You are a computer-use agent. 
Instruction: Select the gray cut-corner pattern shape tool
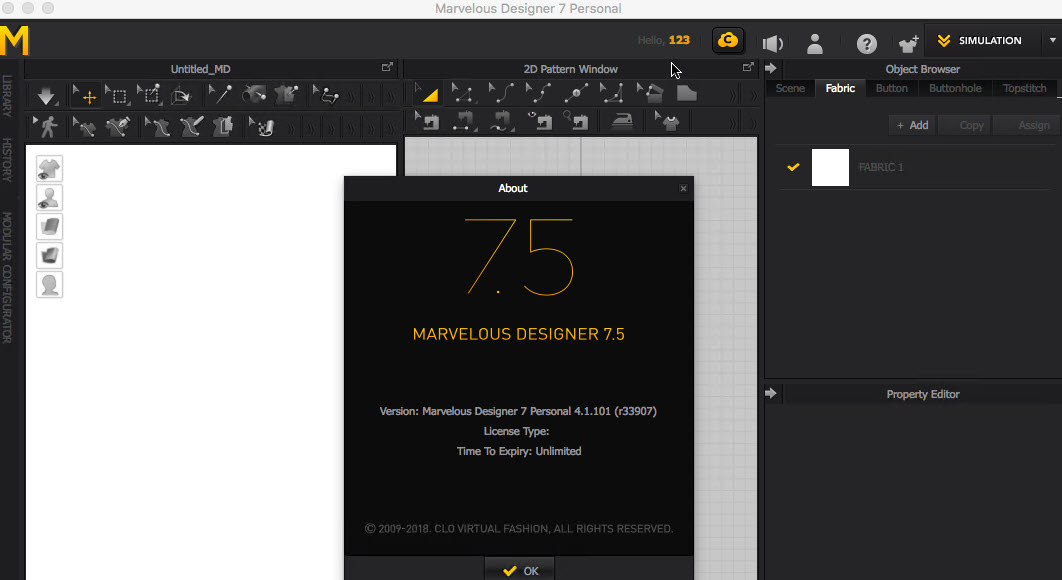[686, 94]
